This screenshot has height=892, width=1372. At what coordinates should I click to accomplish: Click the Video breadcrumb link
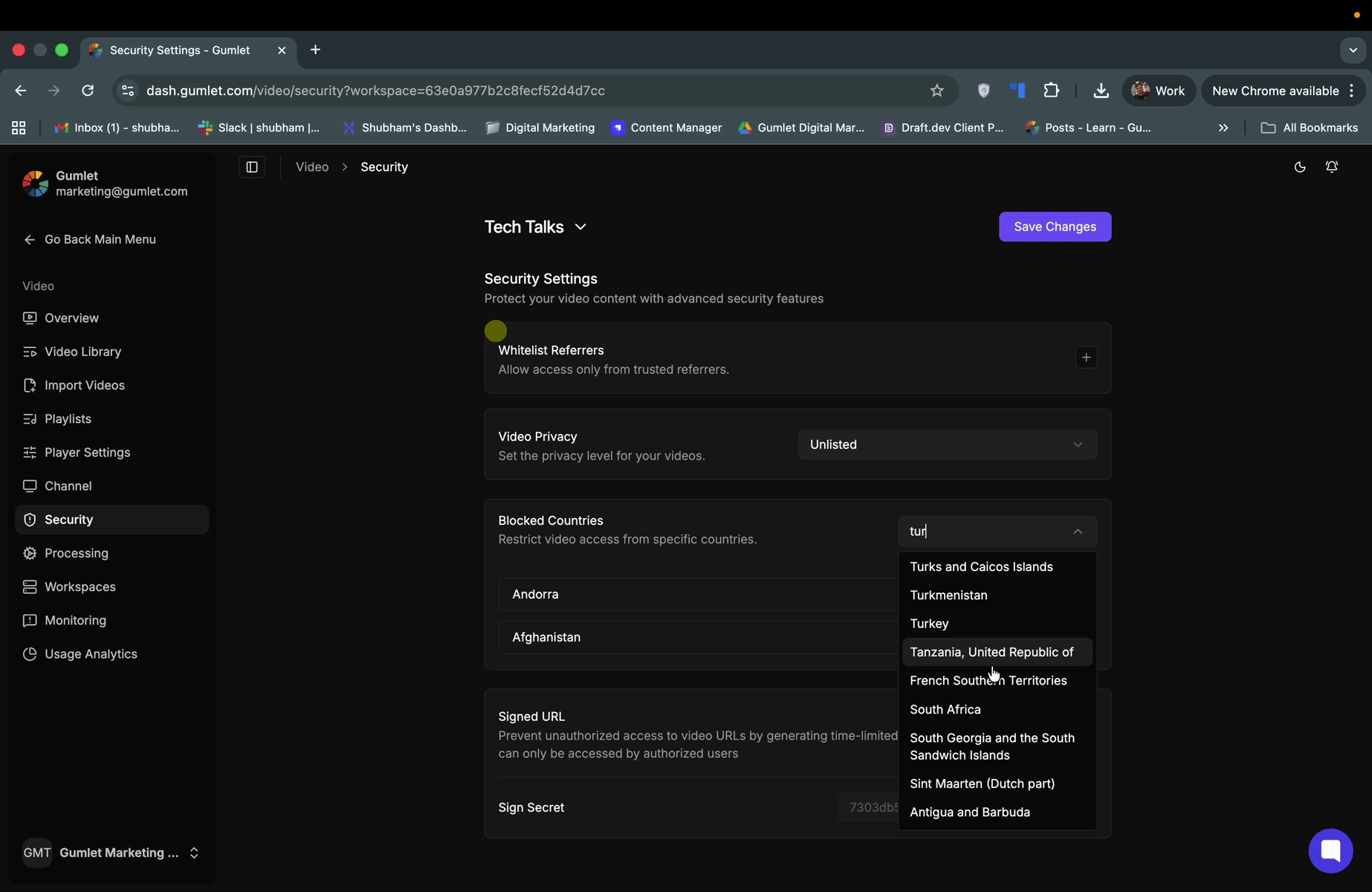click(x=312, y=167)
